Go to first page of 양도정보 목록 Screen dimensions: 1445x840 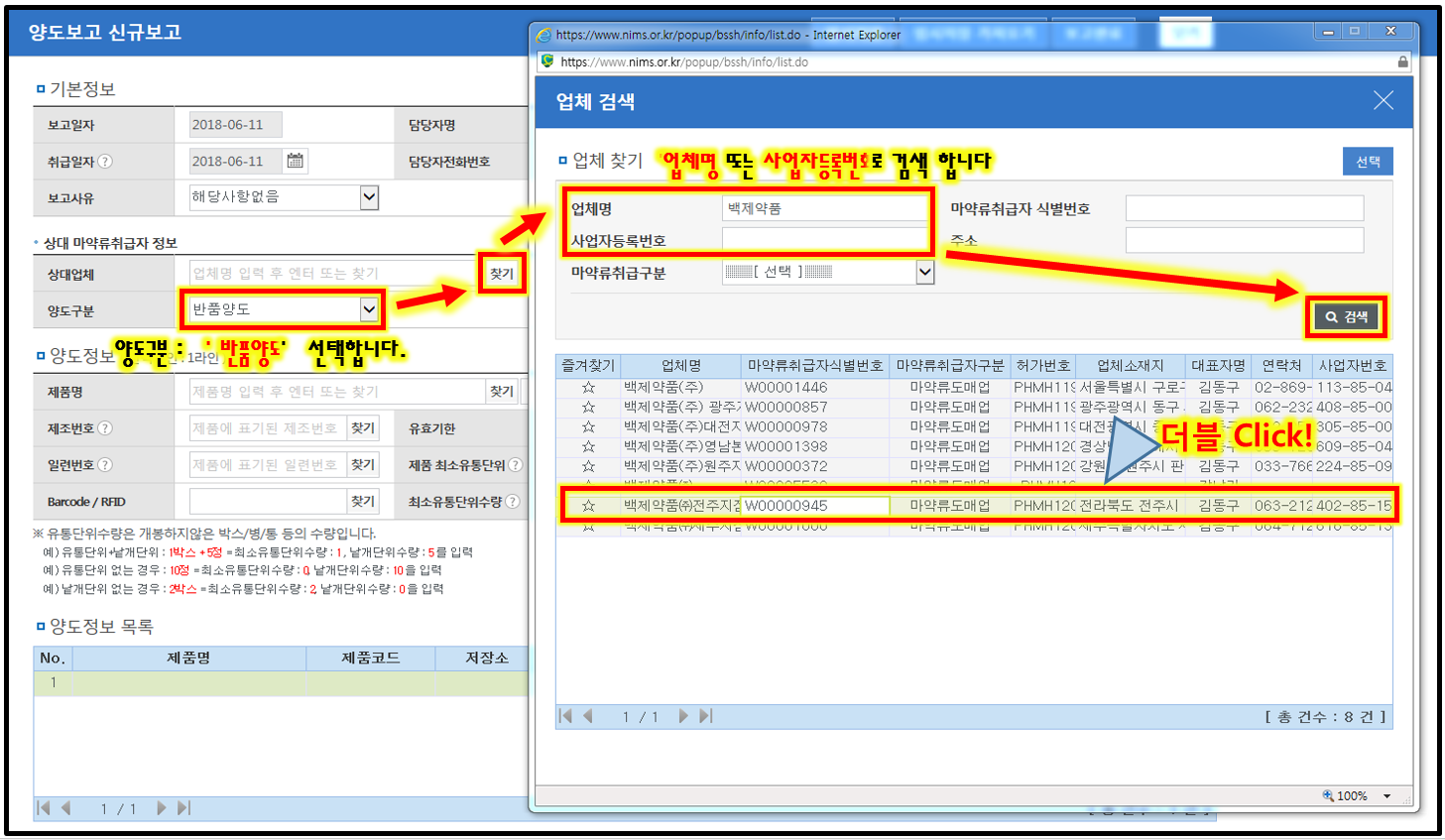click(44, 808)
